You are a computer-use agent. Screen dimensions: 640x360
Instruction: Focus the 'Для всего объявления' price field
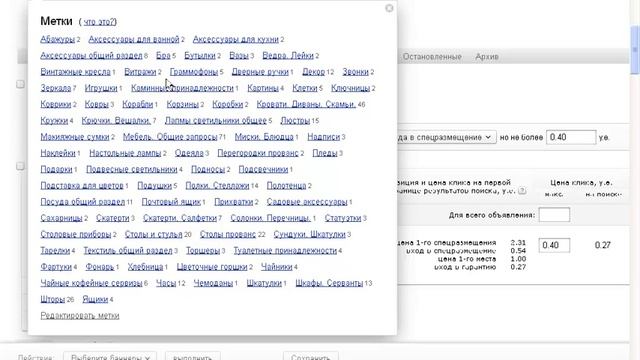tap(554, 215)
